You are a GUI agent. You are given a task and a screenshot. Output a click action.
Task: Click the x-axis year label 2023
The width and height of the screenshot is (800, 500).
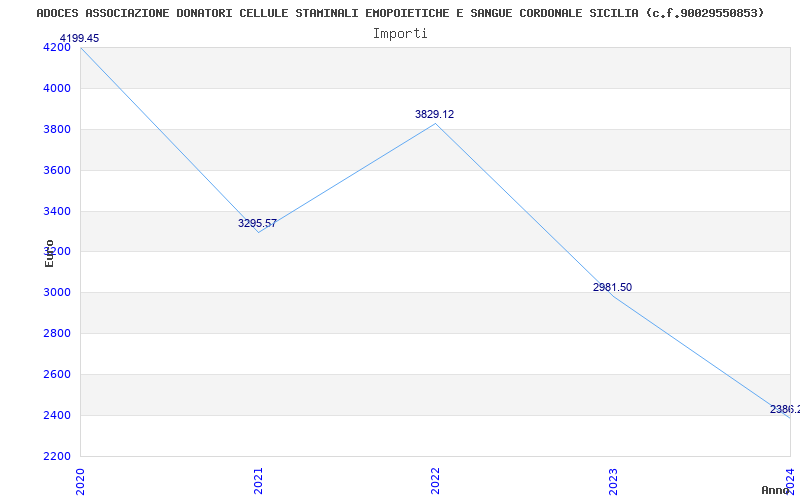point(613,481)
